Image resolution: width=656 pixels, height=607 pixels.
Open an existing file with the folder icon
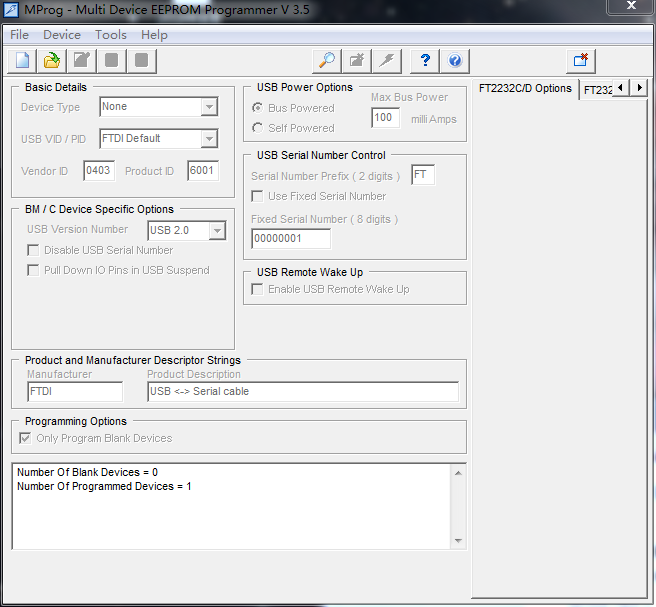tap(52, 61)
